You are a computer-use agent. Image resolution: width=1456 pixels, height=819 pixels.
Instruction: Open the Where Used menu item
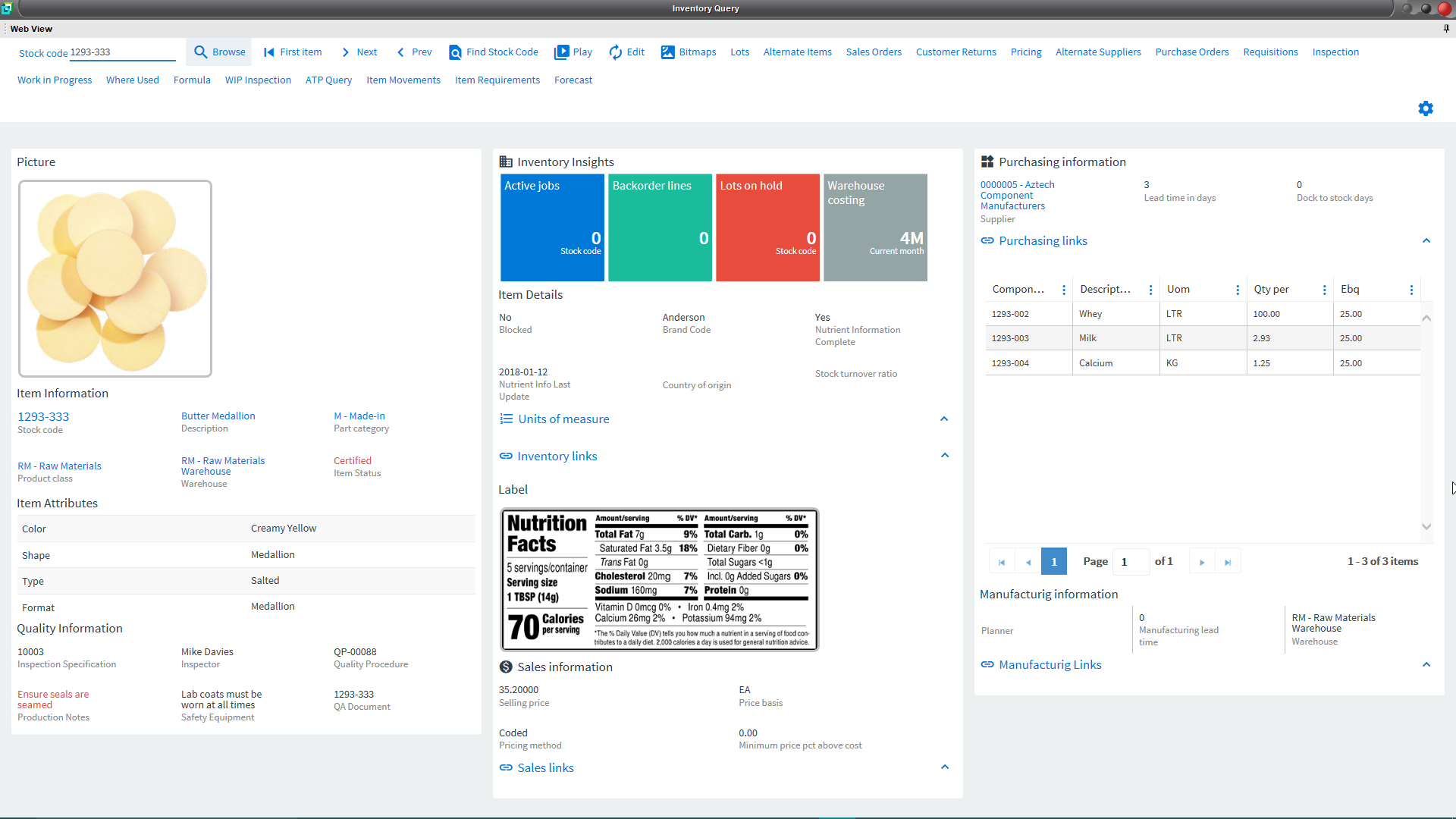point(133,80)
